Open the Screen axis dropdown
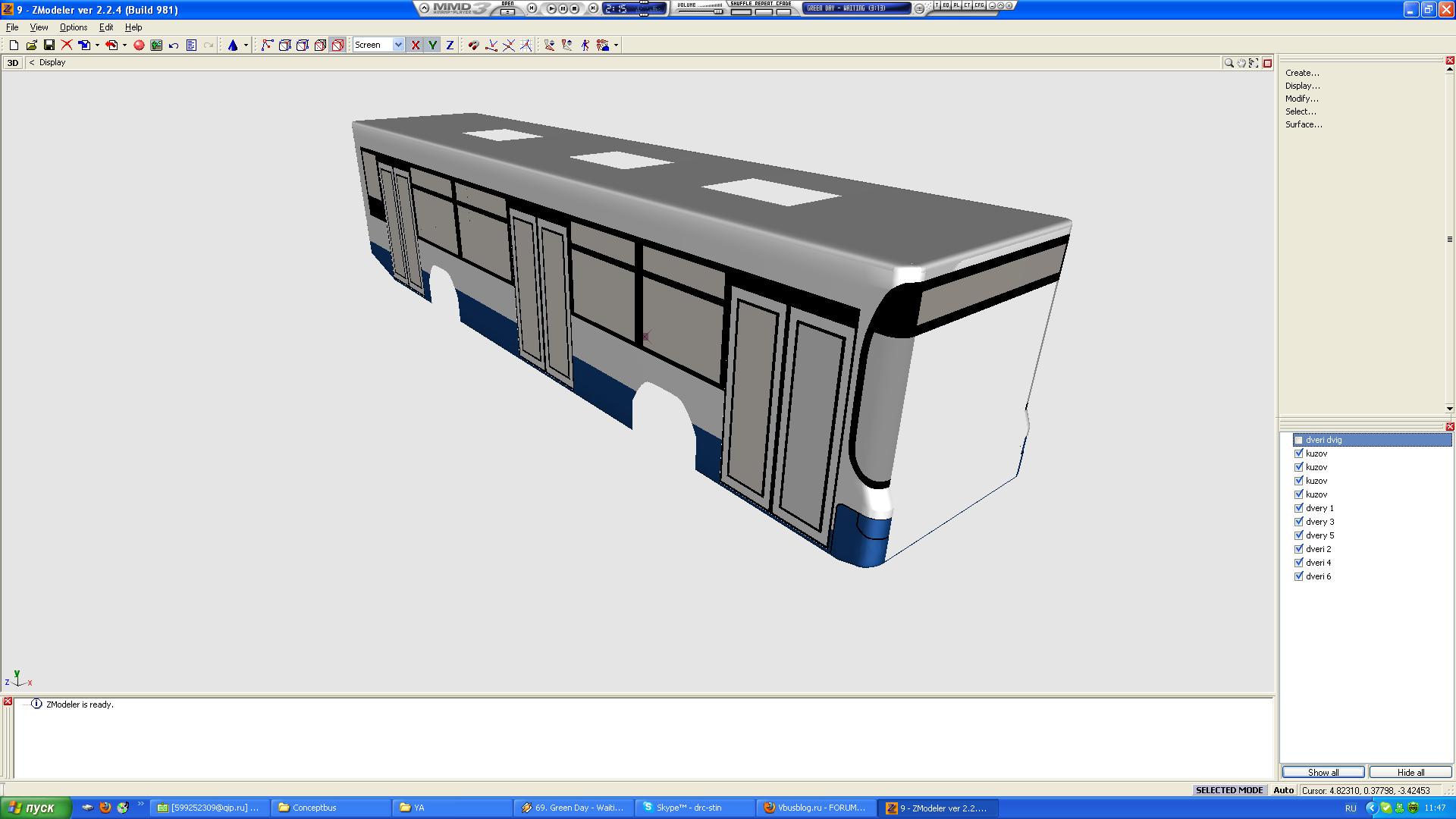Screen dimensions: 1456x819 [x=398, y=45]
